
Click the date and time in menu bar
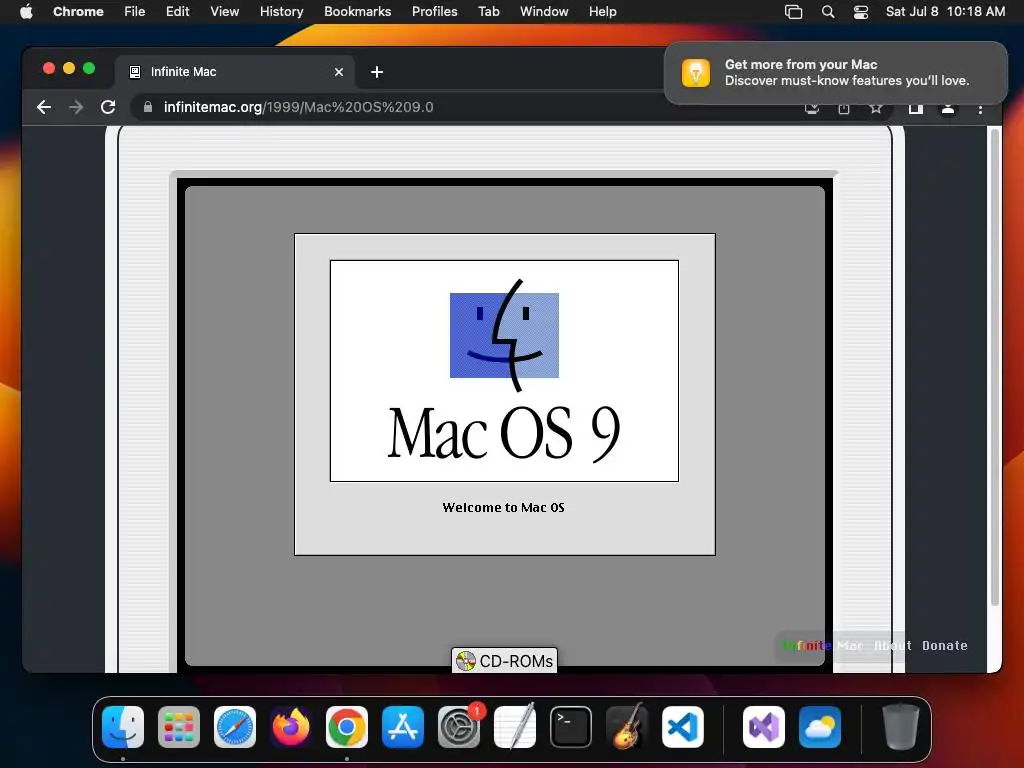945,11
